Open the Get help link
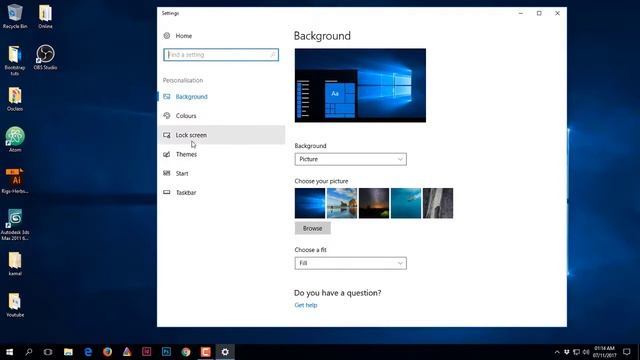Screen dimensions: 640x360 click(x=306, y=305)
